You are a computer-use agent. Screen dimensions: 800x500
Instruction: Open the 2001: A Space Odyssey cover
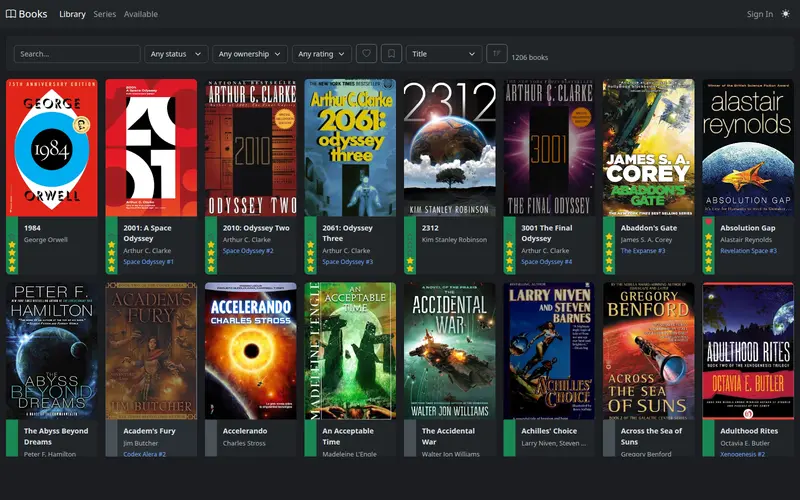point(151,147)
